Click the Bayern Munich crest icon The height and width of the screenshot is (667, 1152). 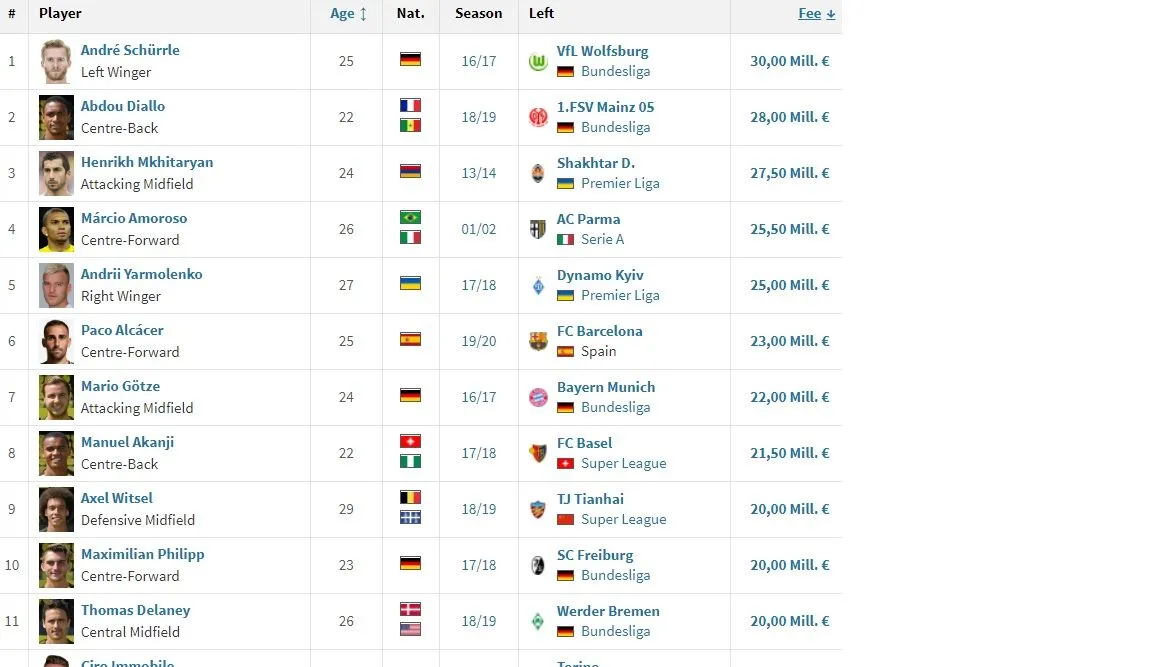coord(538,397)
